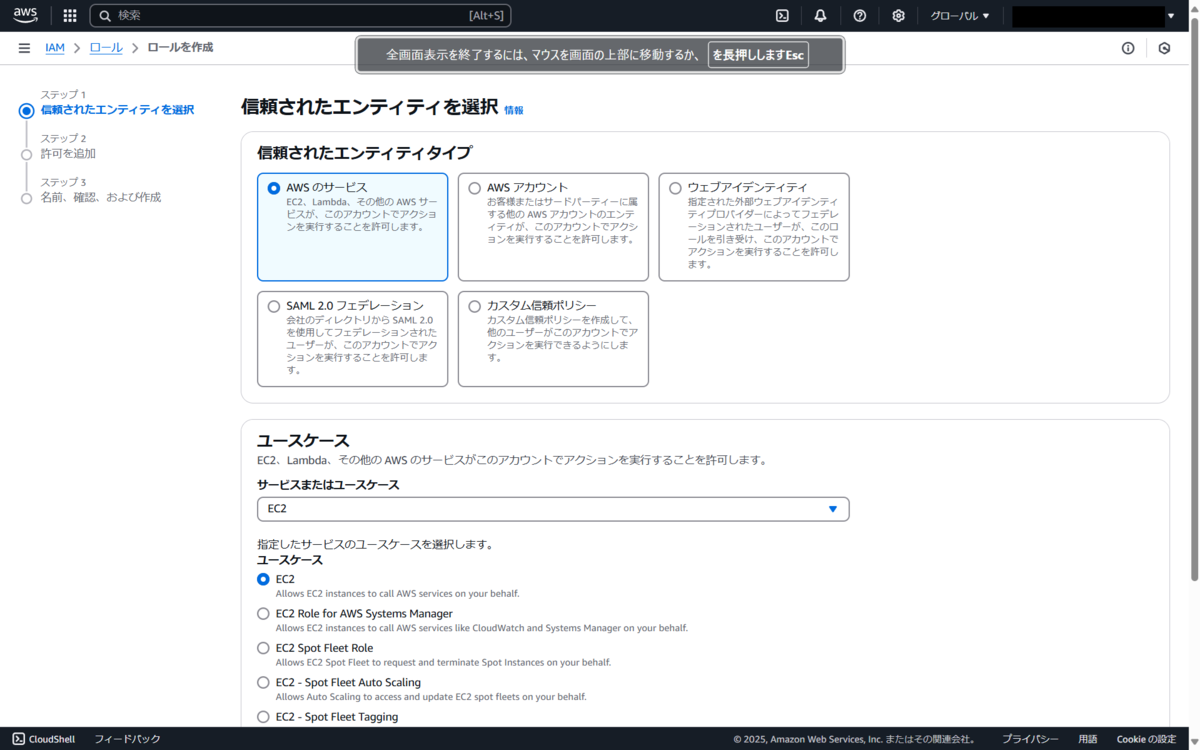Screen dimensions: 1200x750
Task: Go to the IAM breadcrumb link
Action: pyautogui.click(x=55, y=48)
